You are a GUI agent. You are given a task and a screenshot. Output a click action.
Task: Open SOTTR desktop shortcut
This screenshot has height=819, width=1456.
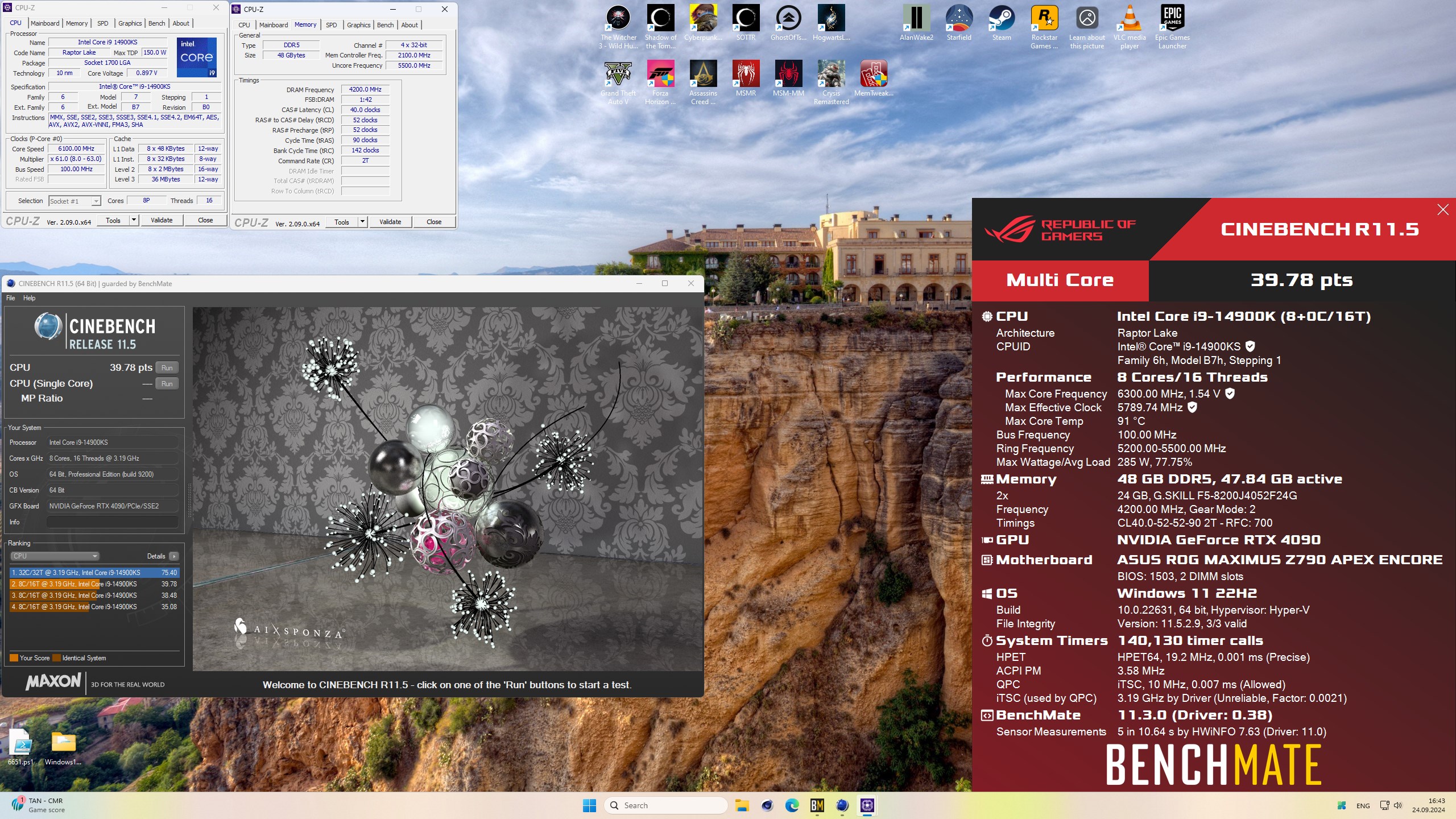pyautogui.click(x=746, y=23)
